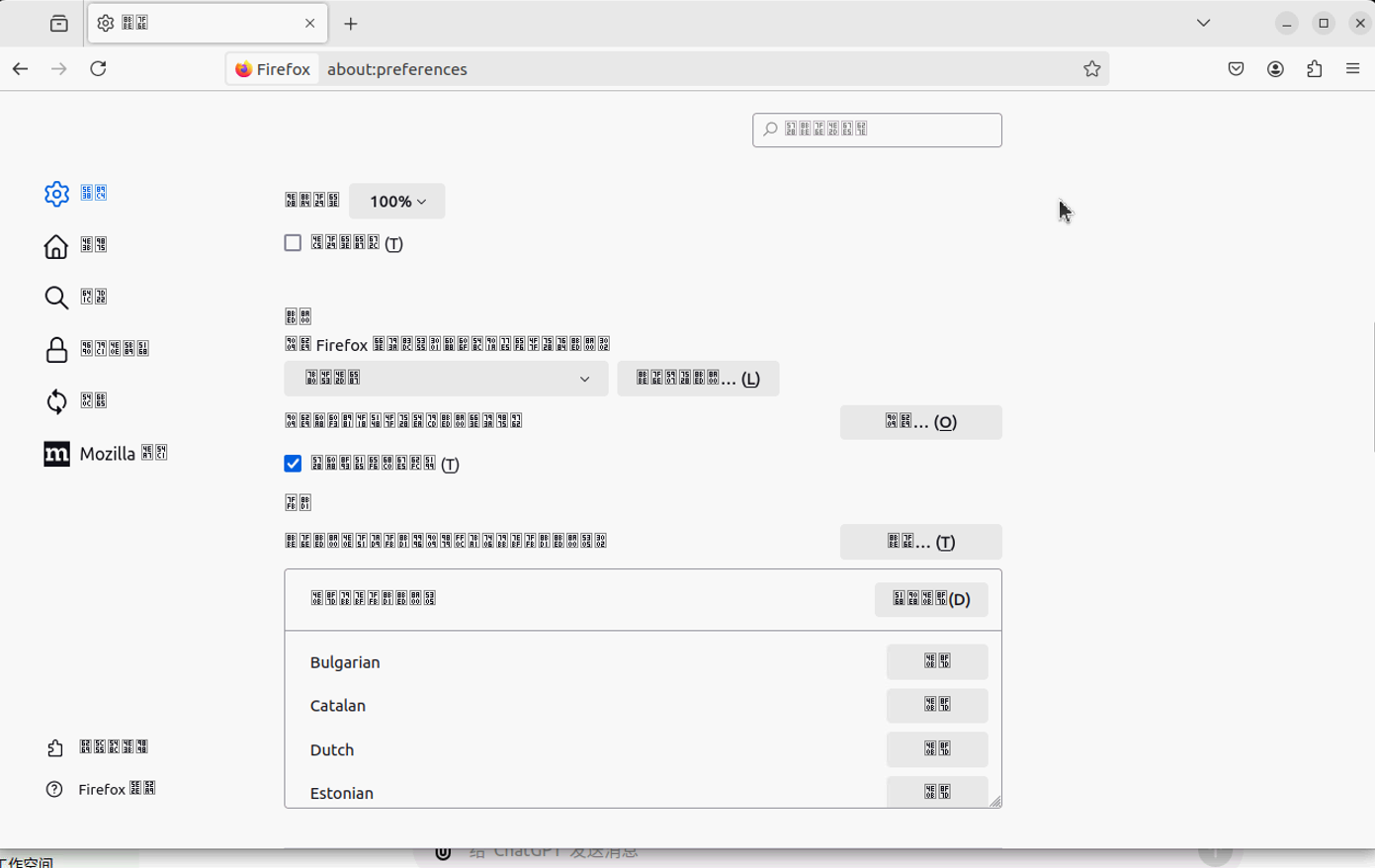Open translation settings button marked (T)
Image resolution: width=1375 pixels, height=868 pixels.
[920, 542]
